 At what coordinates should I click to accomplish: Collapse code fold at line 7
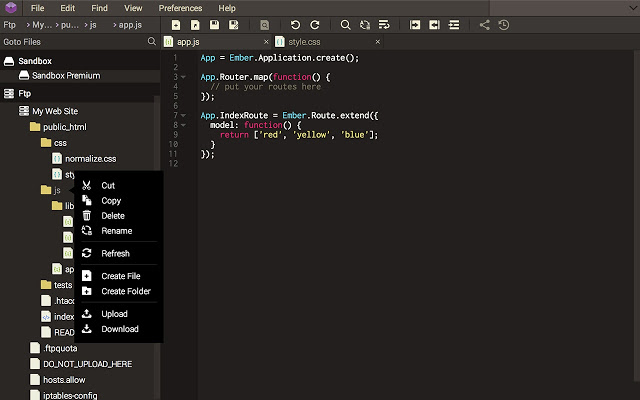pos(183,116)
